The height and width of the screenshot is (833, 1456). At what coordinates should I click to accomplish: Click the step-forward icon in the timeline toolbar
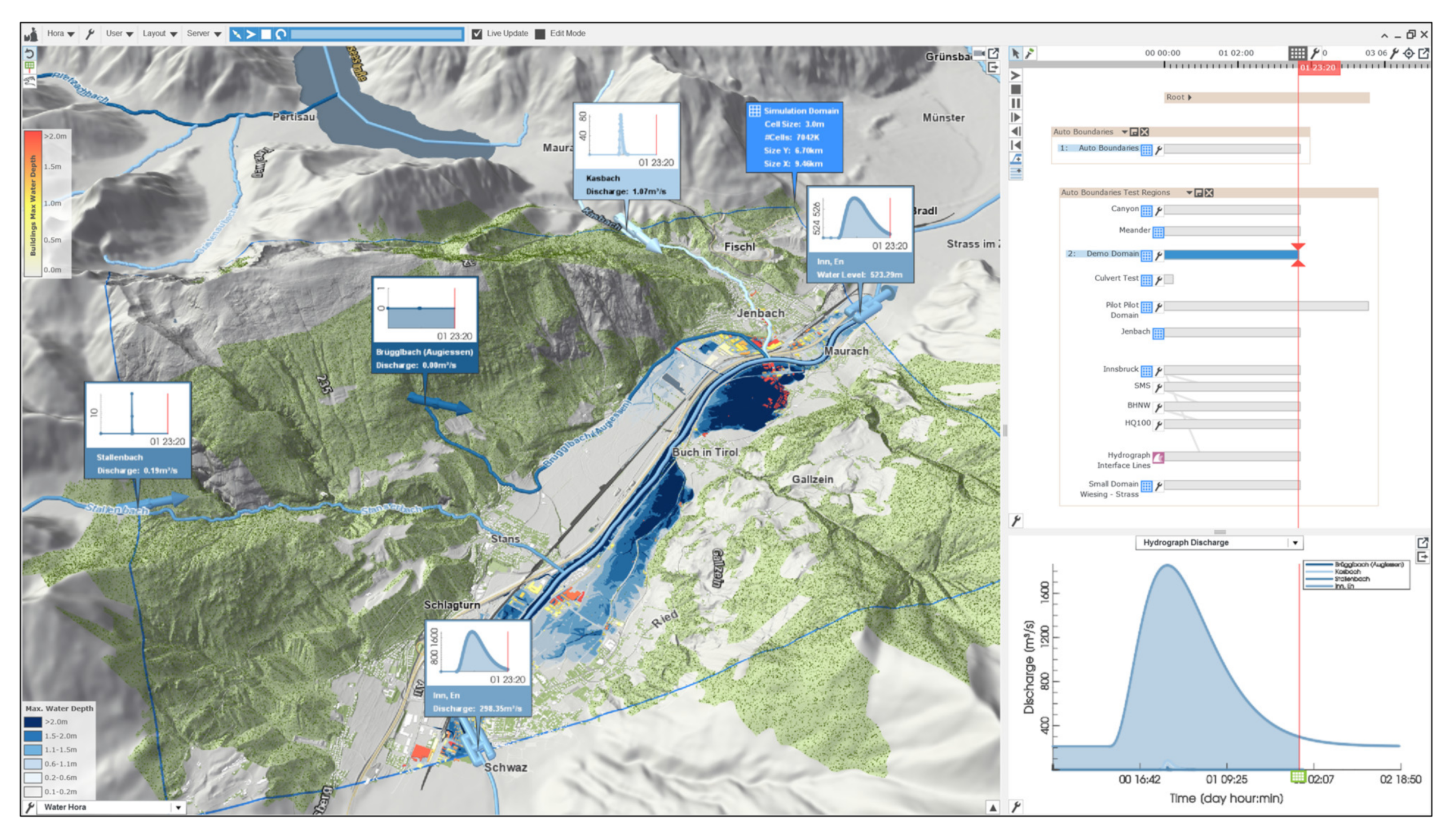(x=1016, y=117)
